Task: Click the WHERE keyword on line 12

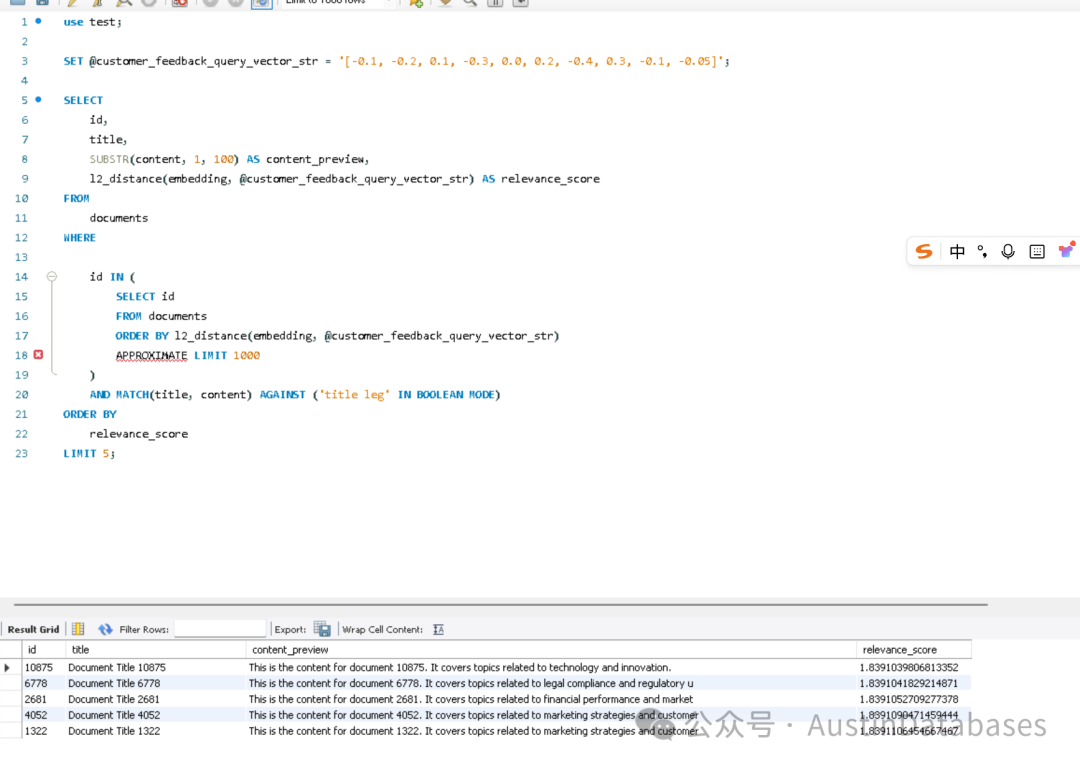Action: [x=80, y=238]
